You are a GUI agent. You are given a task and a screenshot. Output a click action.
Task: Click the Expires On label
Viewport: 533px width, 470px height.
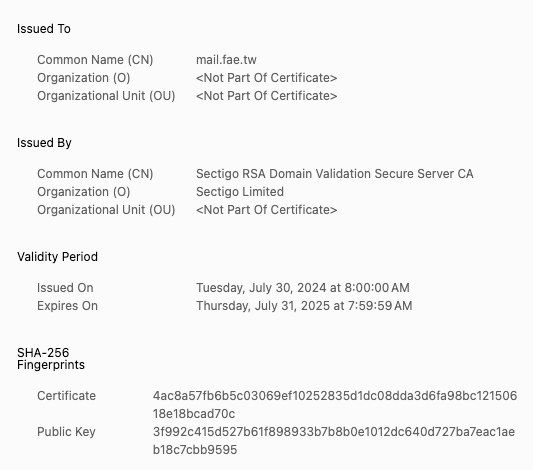(67, 306)
